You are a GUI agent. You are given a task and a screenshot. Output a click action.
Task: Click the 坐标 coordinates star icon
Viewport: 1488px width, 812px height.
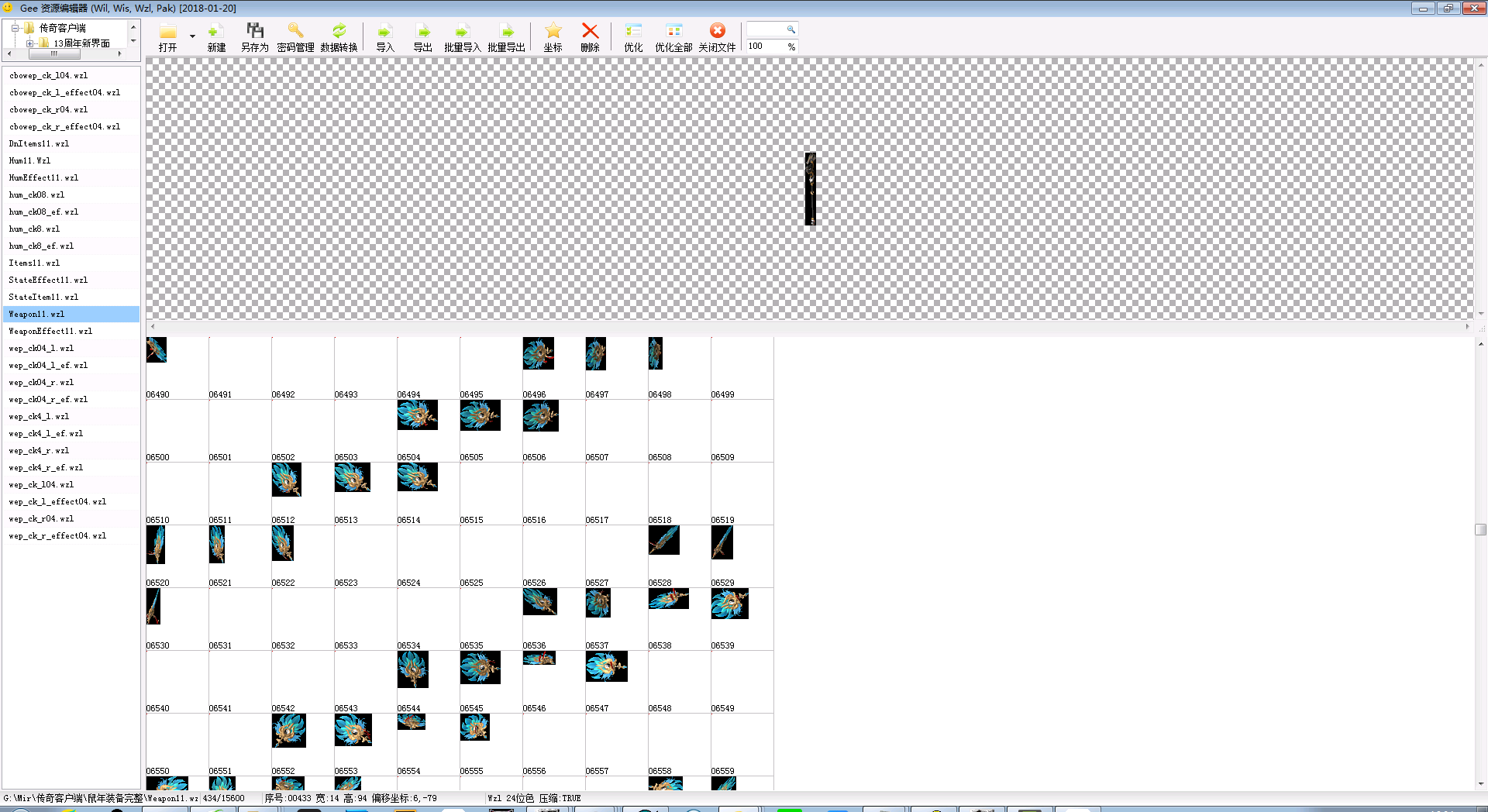tap(553, 32)
